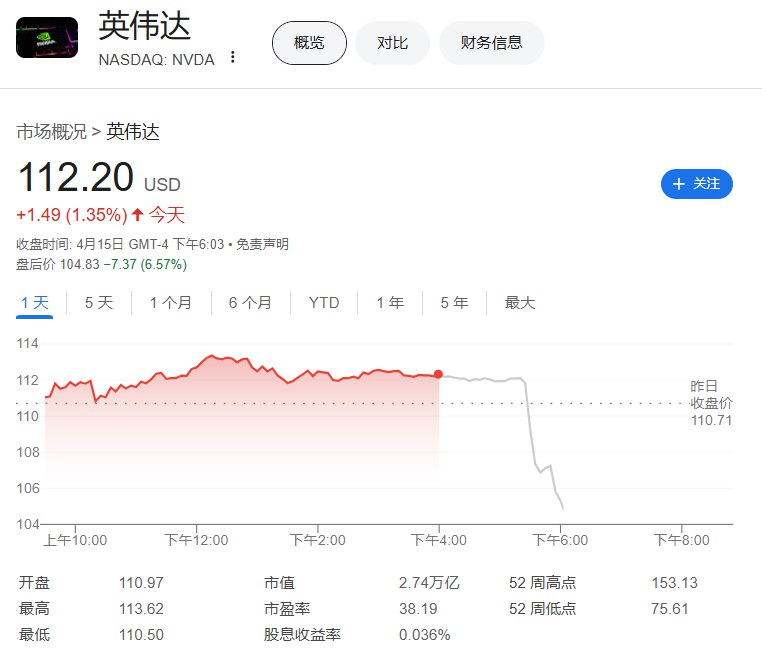Select the 1 年 time range tab
The height and width of the screenshot is (660, 762).
coord(390,303)
